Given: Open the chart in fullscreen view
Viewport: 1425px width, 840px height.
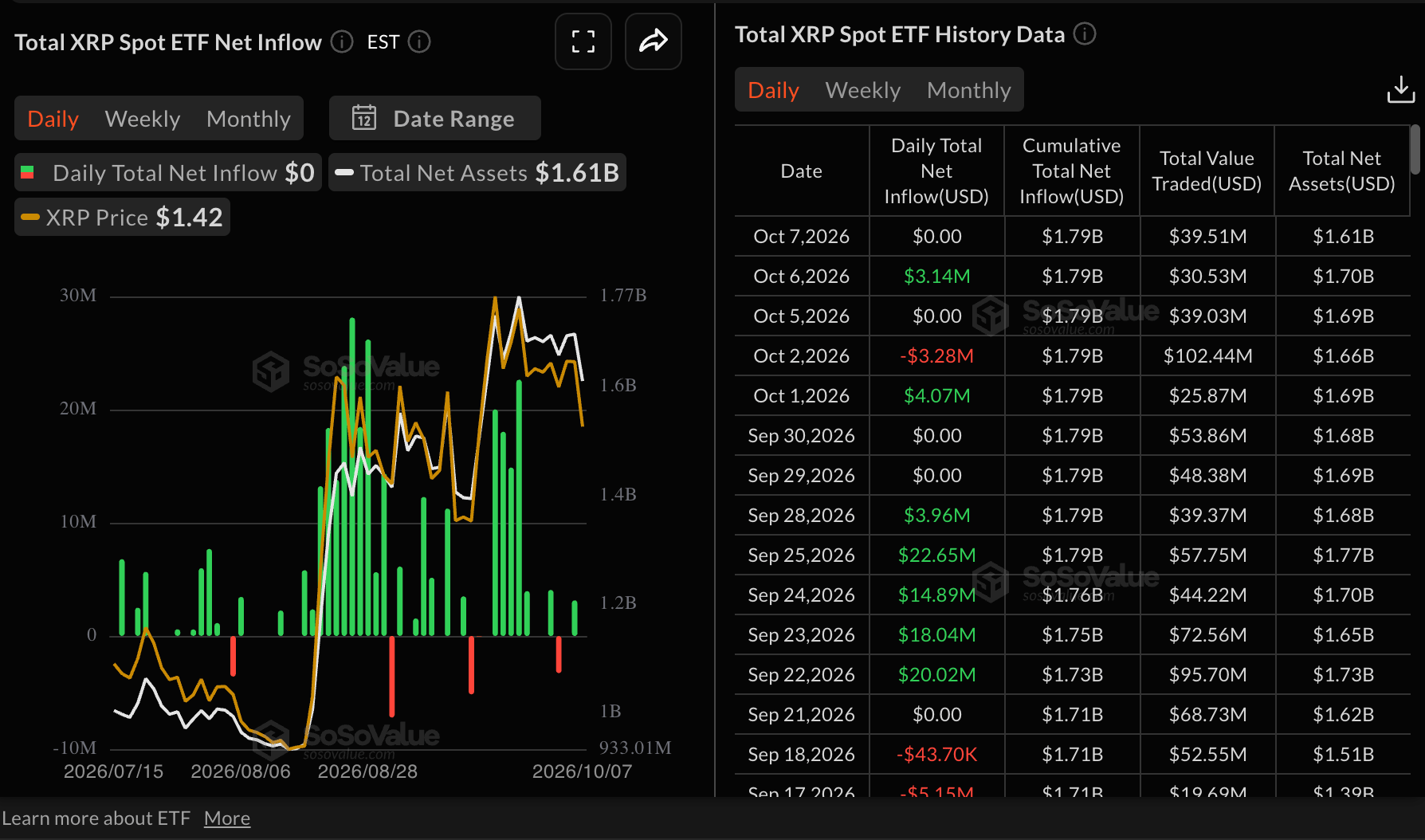Looking at the screenshot, I should (x=583, y=41).
